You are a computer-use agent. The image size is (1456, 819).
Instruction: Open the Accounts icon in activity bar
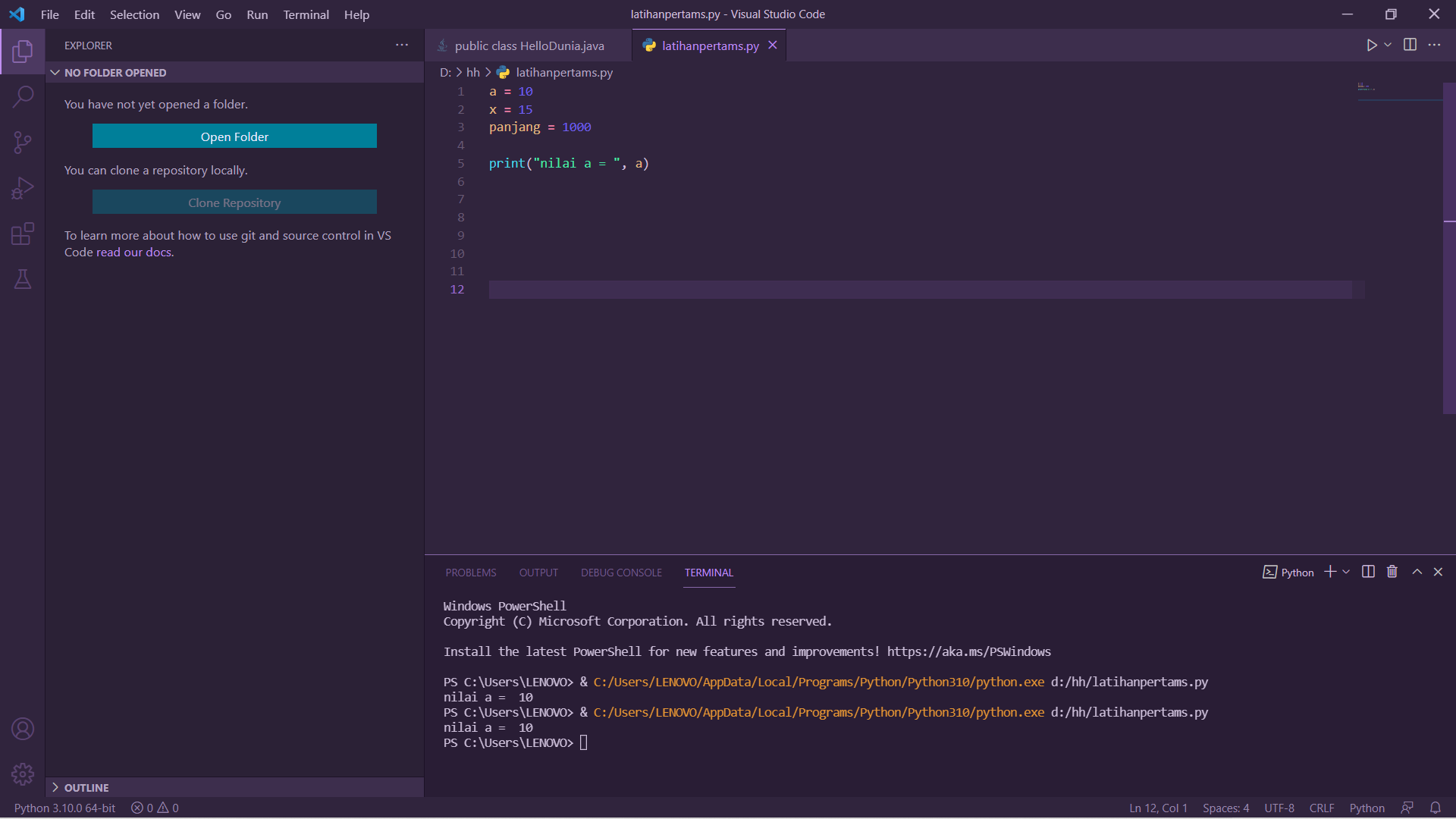tap(23, 729)
